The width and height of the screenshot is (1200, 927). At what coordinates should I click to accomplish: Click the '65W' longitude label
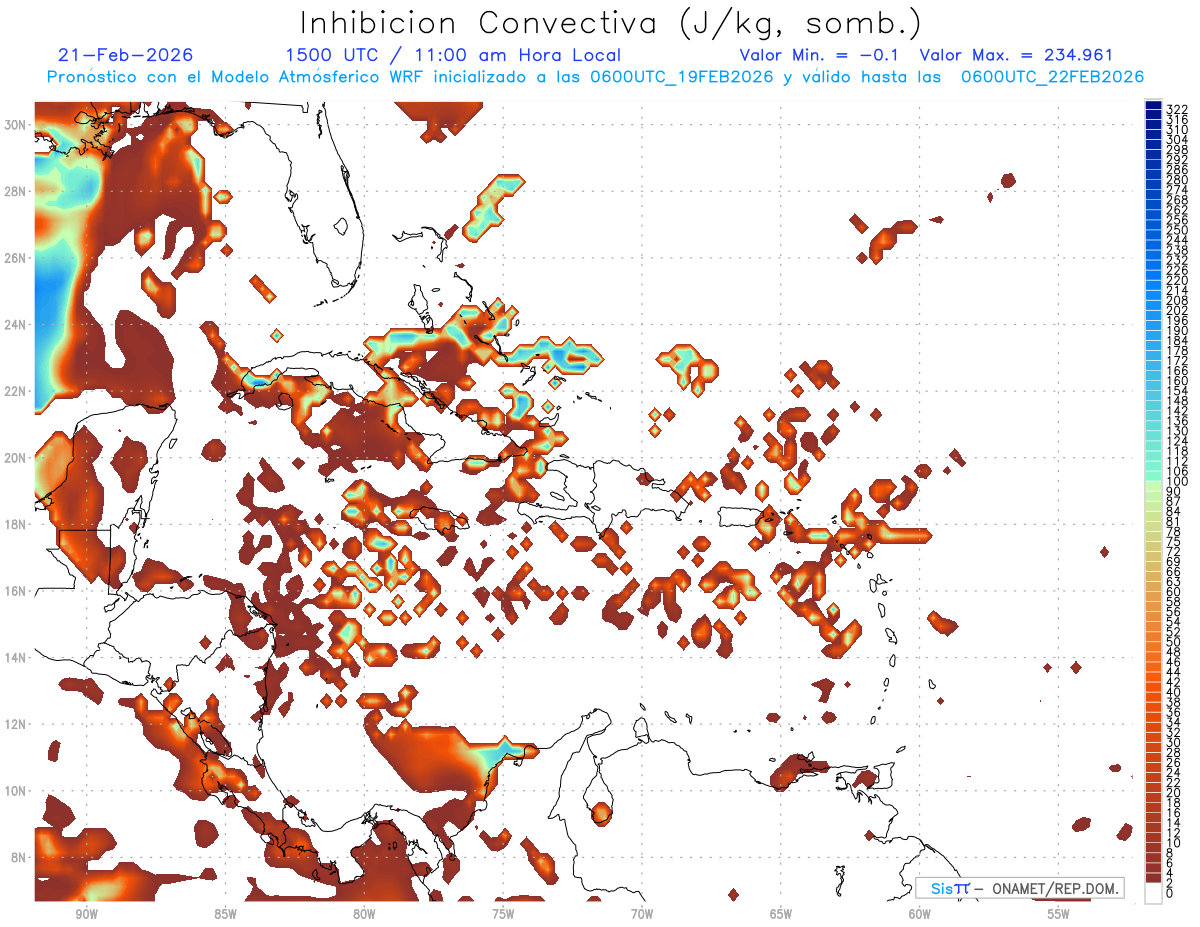coord(781,914)
